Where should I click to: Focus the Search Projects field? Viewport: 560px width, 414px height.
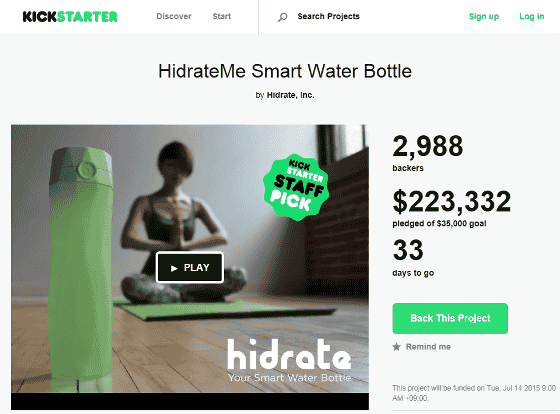click(329, 16)
